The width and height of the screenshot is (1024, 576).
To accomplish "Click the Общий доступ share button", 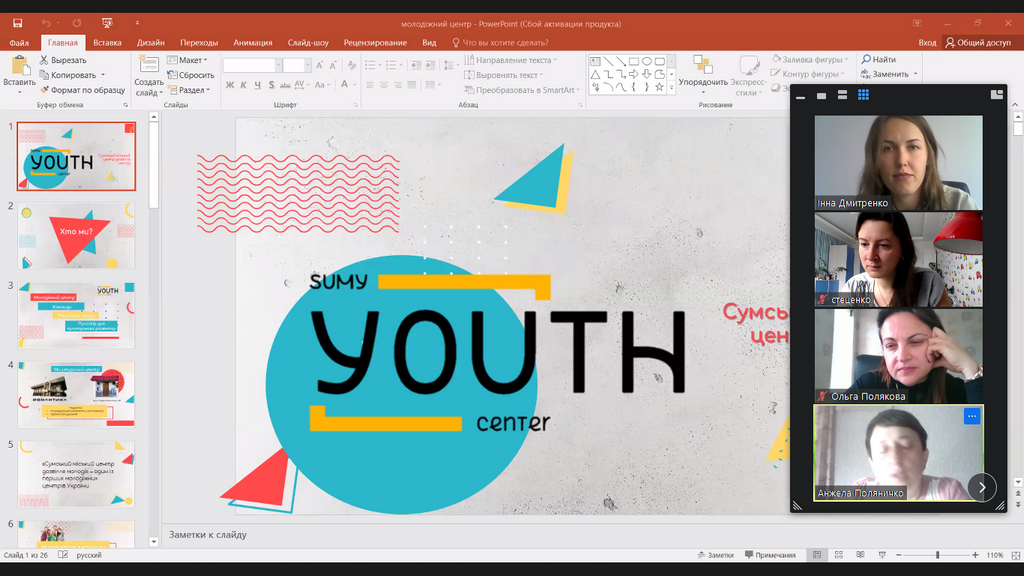I will point(978,43).
